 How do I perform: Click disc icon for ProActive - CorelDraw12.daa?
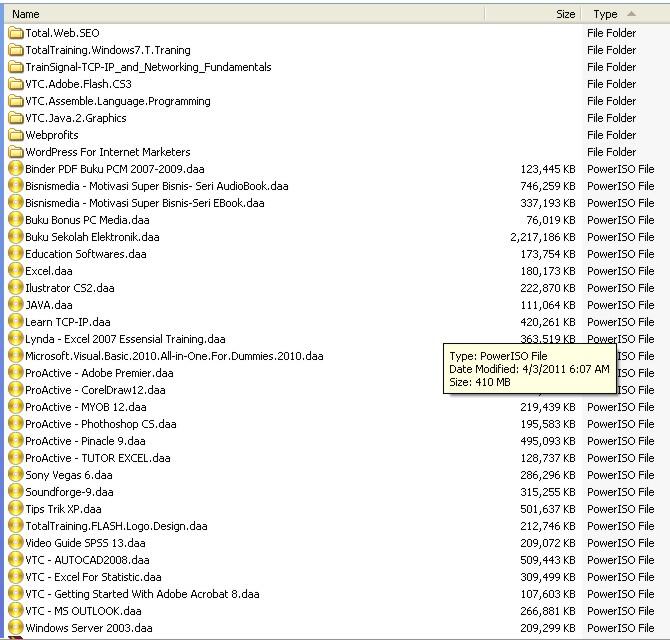coord(16,390)
